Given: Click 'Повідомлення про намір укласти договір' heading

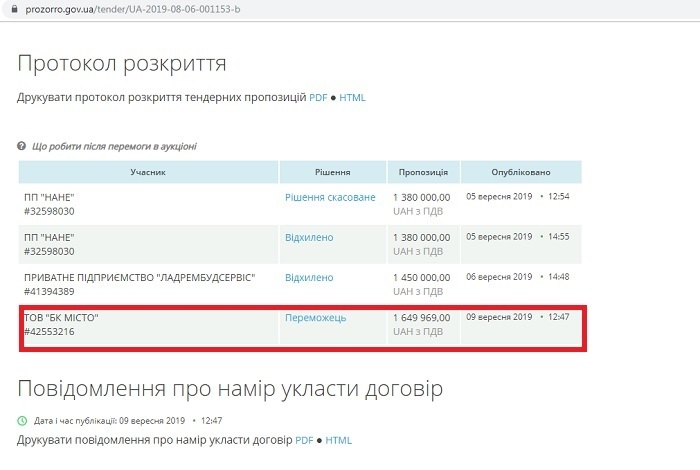Looking at the screenshot, I should [230, 389].
